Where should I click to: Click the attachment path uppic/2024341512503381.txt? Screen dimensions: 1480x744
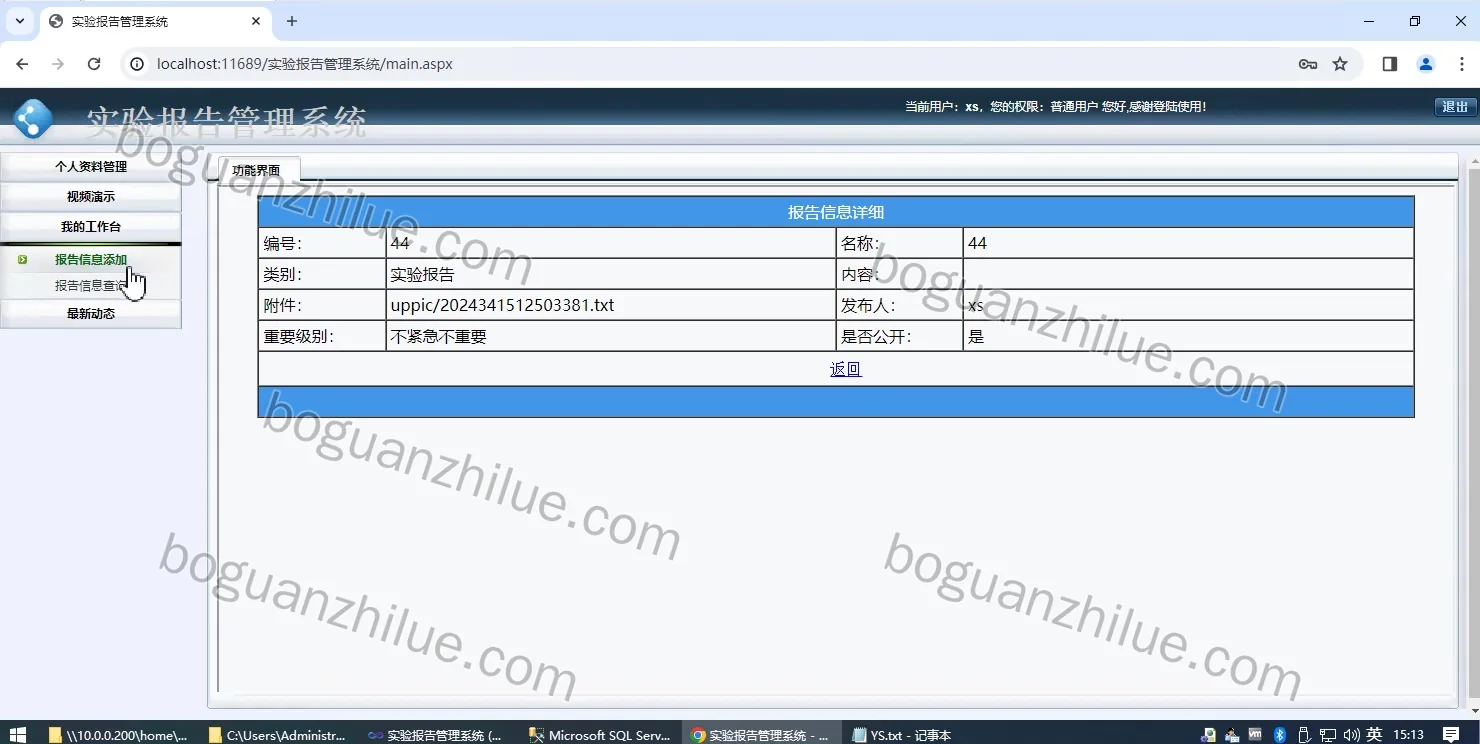502,306
